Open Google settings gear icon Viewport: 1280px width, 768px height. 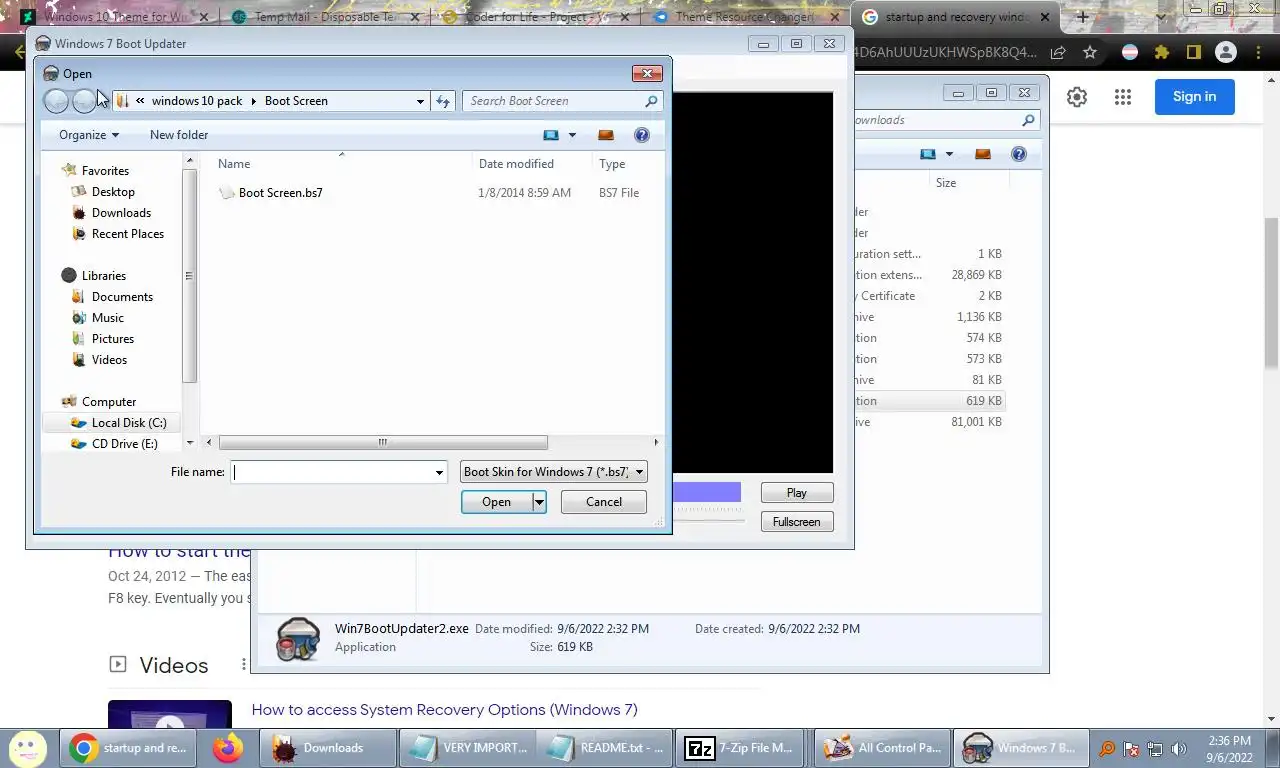pyautogui.click(x=1077, y=97)
